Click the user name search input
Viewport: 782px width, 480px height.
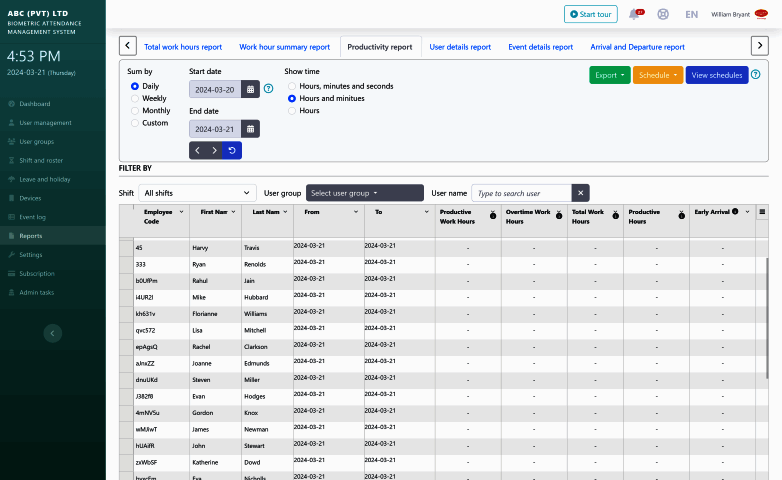(521, 193)
